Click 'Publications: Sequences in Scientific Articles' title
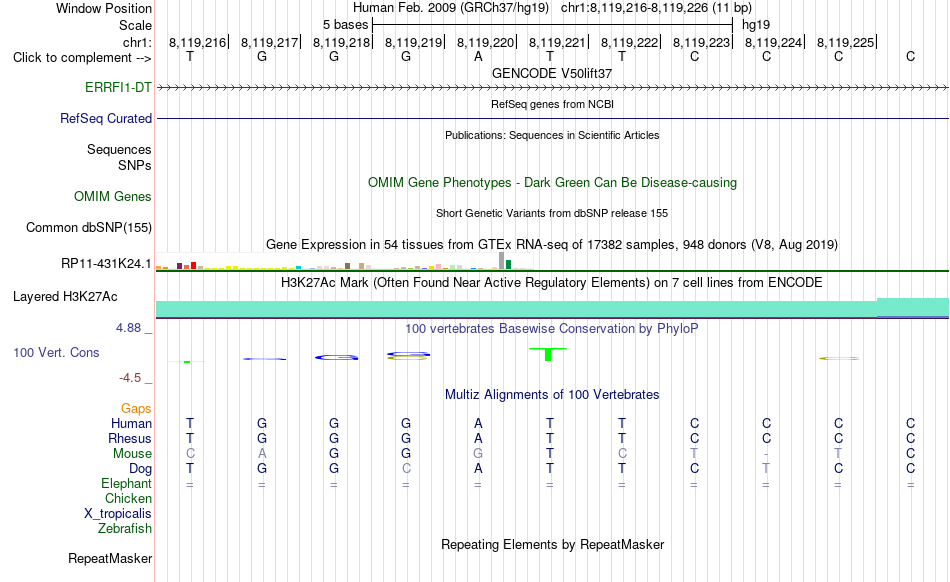Viewport: 950px width, 582px height. (552, 135)
